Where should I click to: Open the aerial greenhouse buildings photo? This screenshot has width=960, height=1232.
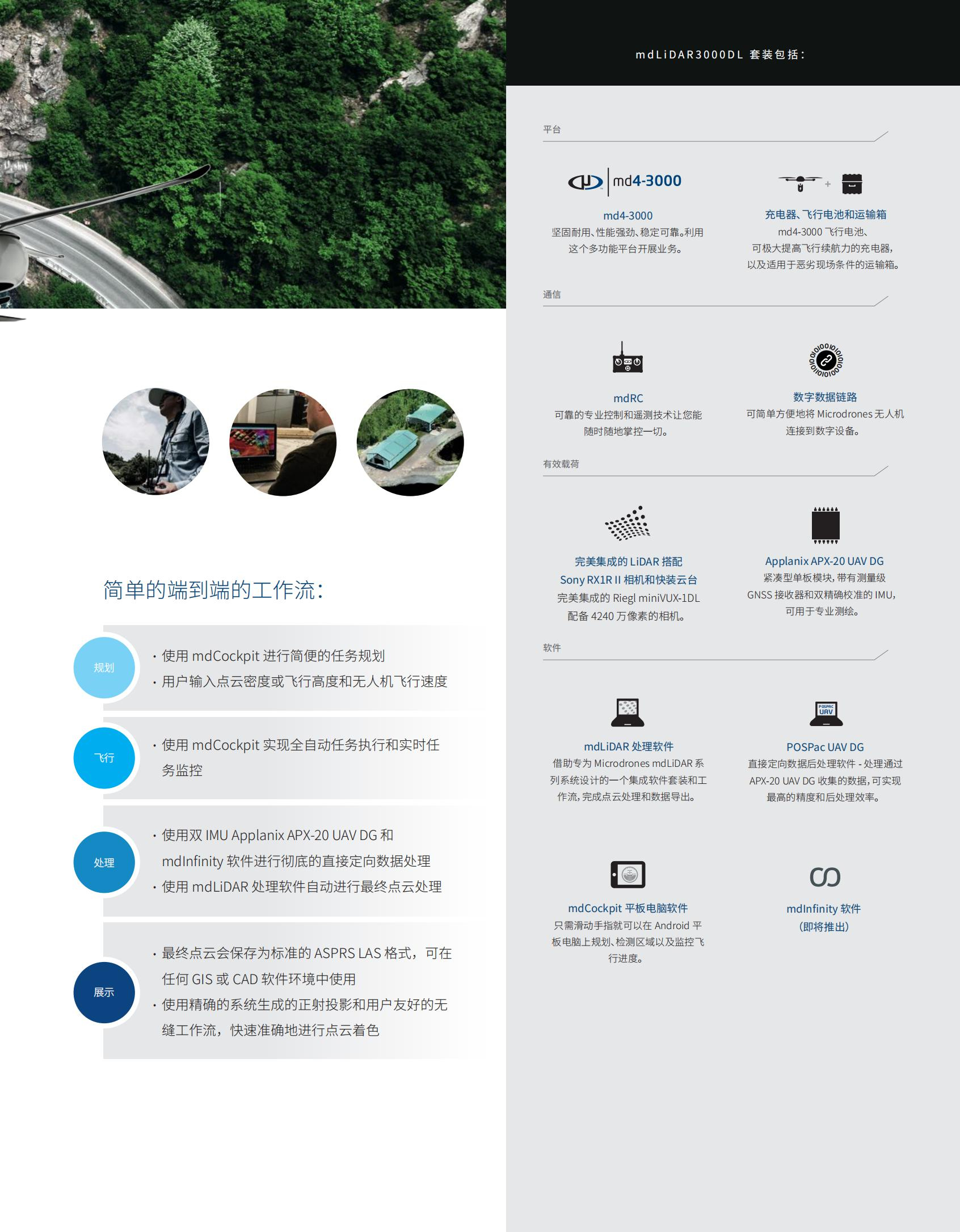[410, 442]
